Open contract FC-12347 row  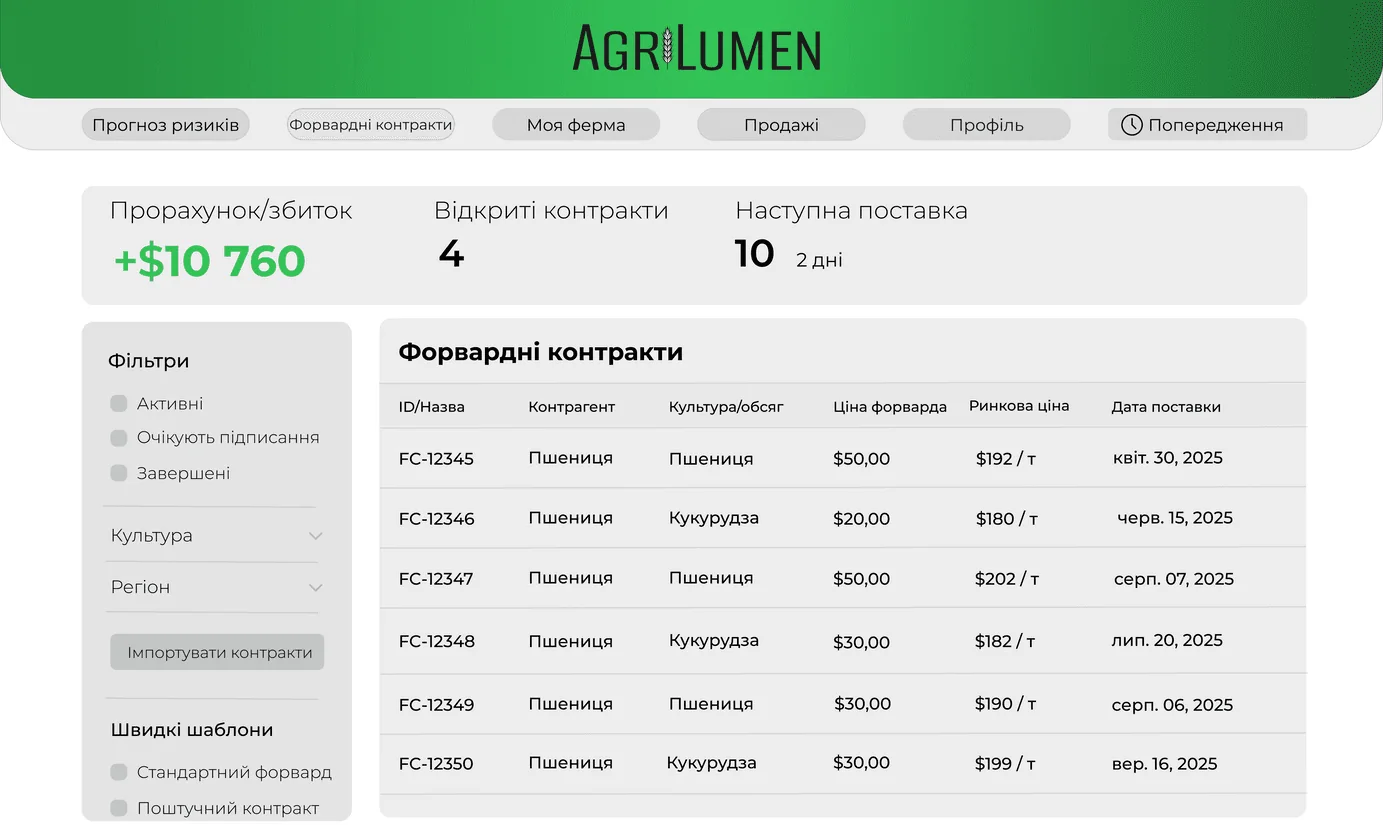coord(843,578)
